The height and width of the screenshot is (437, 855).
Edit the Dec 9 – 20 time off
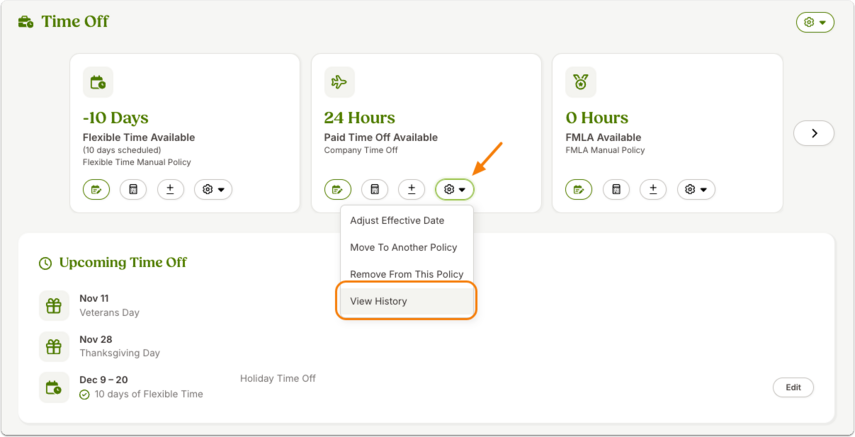(x=793, y=387)
